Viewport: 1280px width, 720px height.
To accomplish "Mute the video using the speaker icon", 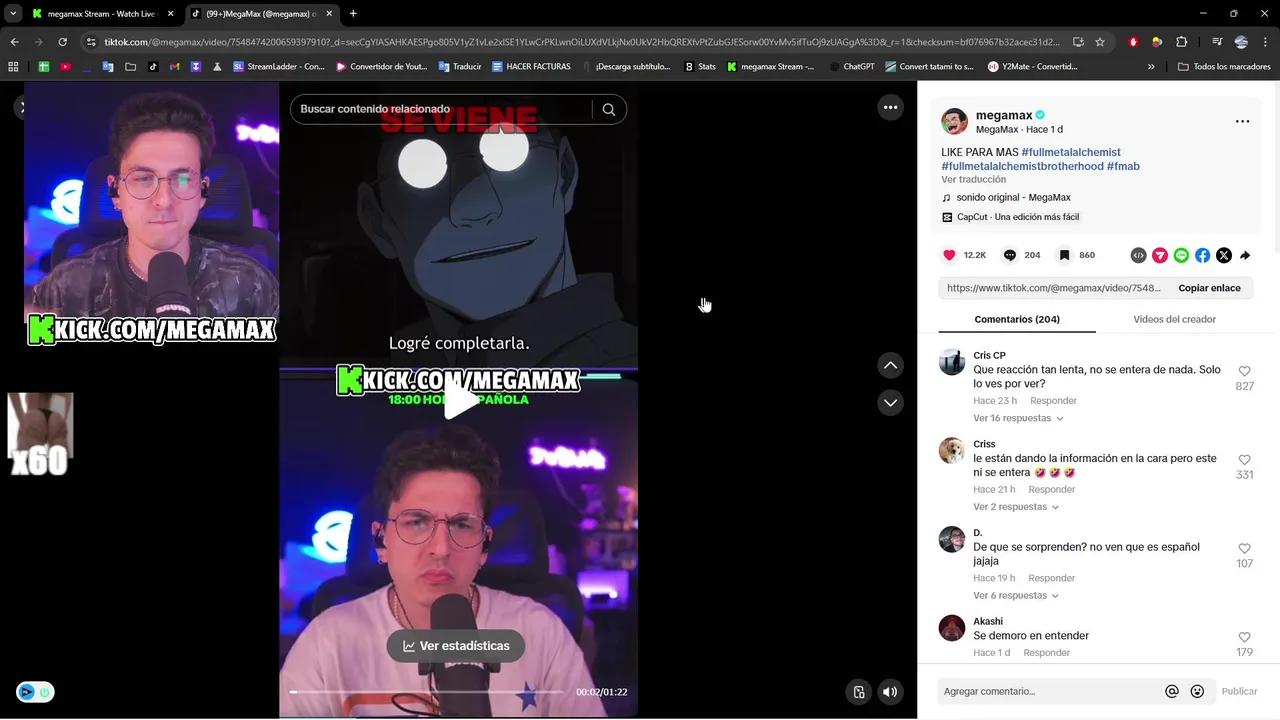I will point(890,692).
